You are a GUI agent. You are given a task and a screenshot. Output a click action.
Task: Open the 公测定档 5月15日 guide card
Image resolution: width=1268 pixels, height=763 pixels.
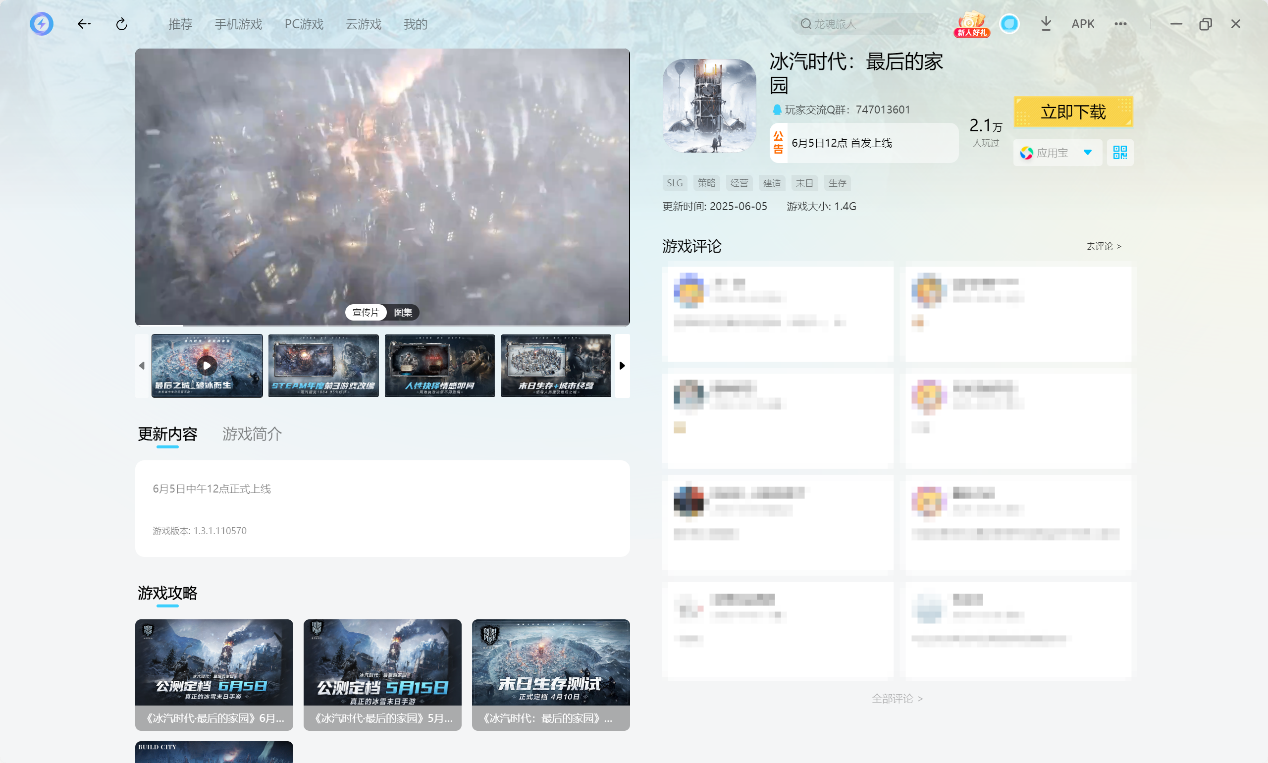[x=383, y=675]
